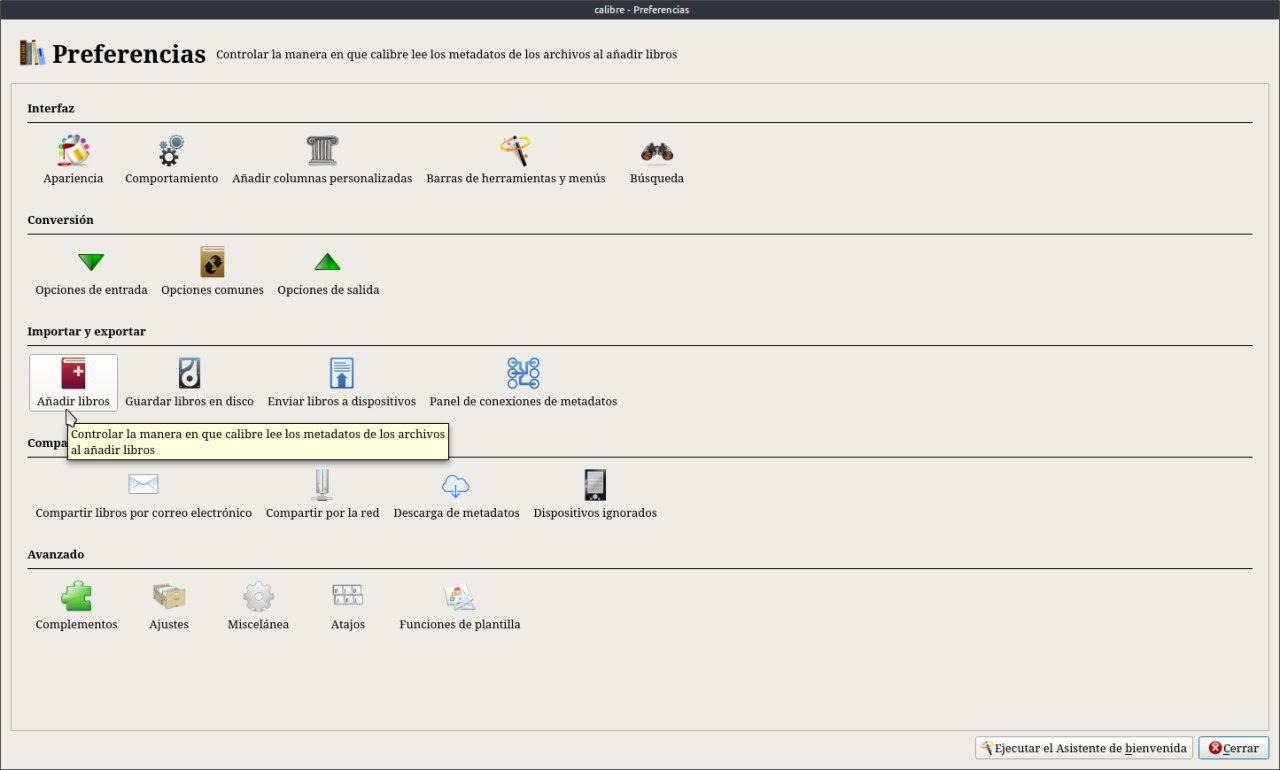Open Enviar libros a dispositivos
Screen dimensions: 1280x770
341,383
